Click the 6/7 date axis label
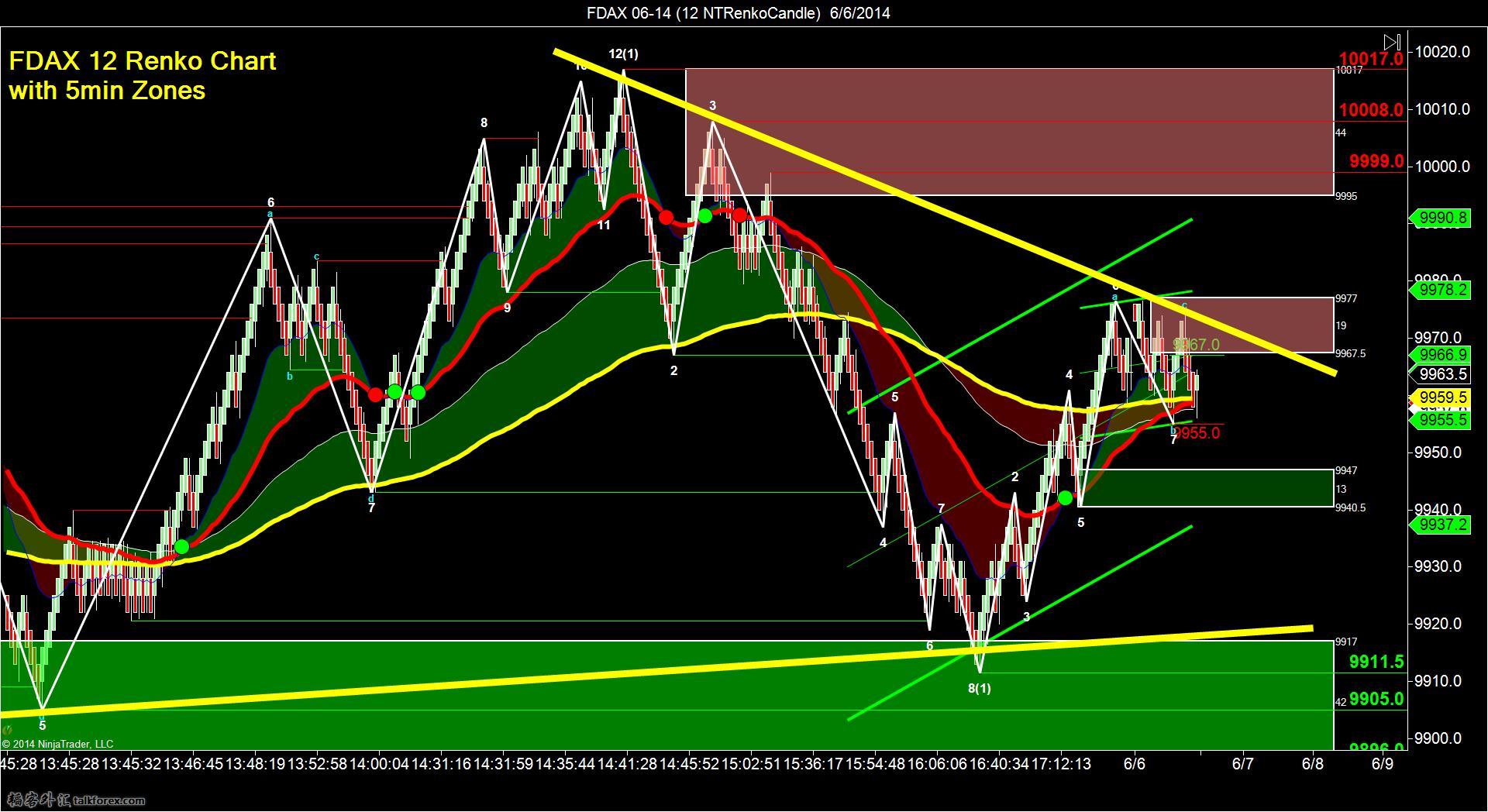Screen dimensions: 1488x812 pyautogui.click(x=1242, y=764)
